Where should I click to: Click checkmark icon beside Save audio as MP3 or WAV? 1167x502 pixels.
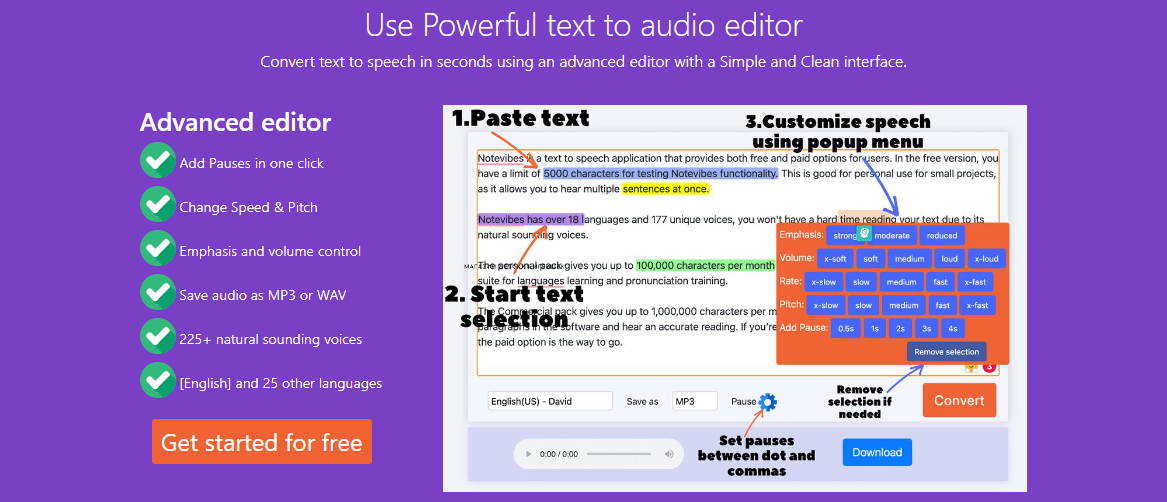click(x=157, y=293)
